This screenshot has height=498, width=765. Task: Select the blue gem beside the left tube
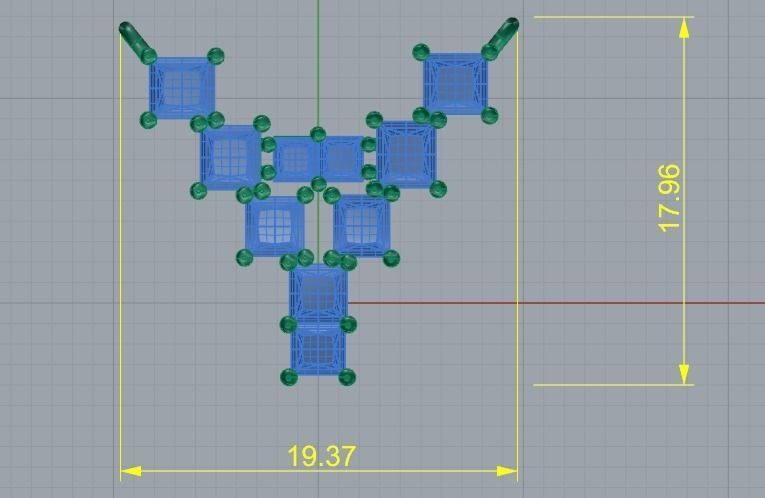click(182, 88)
